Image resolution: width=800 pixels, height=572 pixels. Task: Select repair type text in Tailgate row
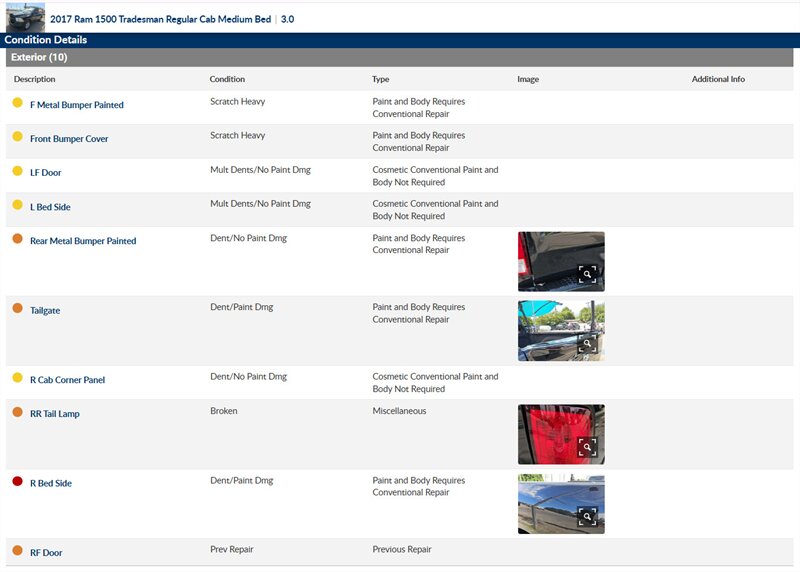coord(419,313)
